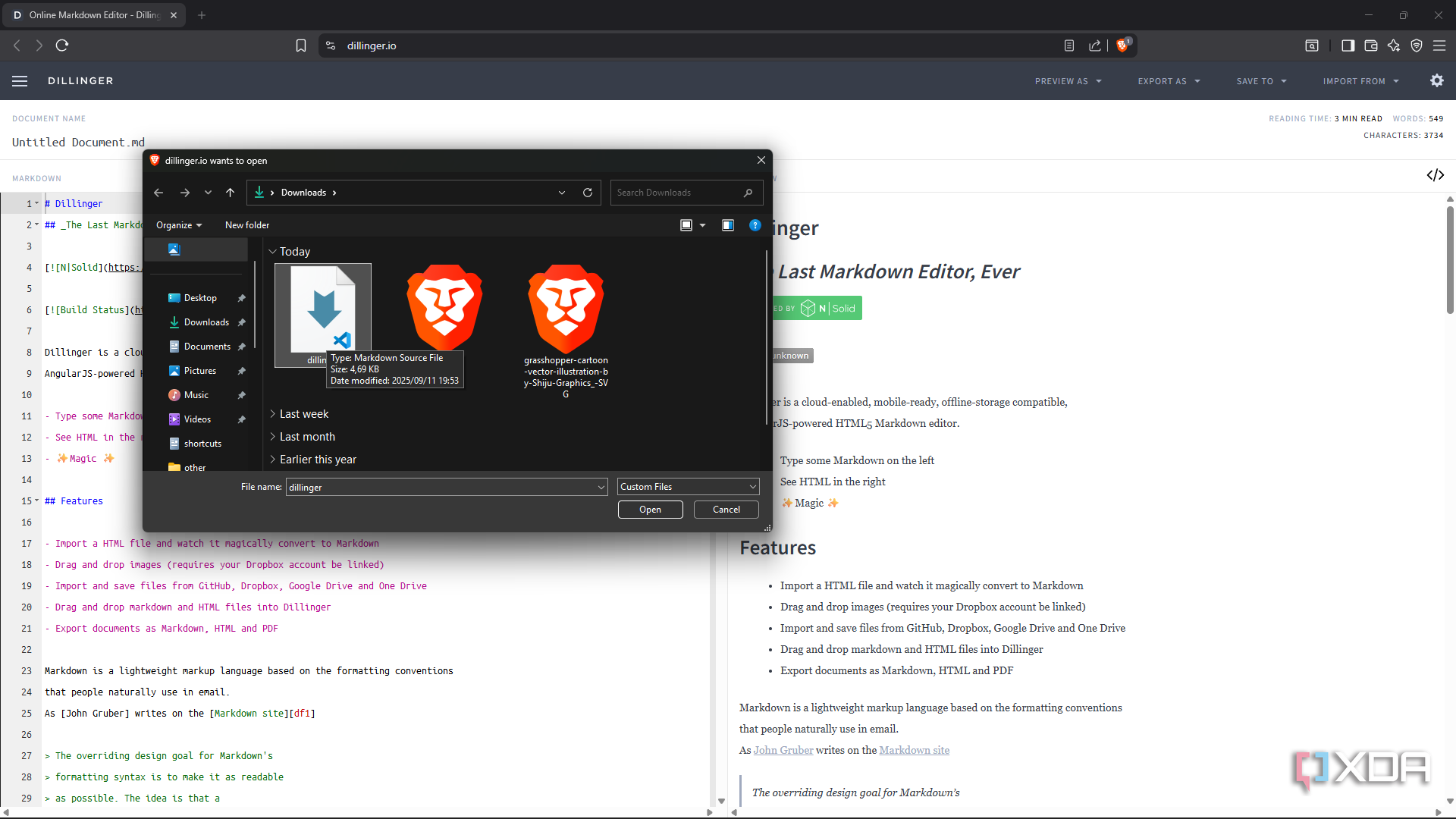Image resolution: width=1456 pixels, height=819 pixels.
Task: Select the grasshopper-cartoon SVG file
Action: coord(566,331)
